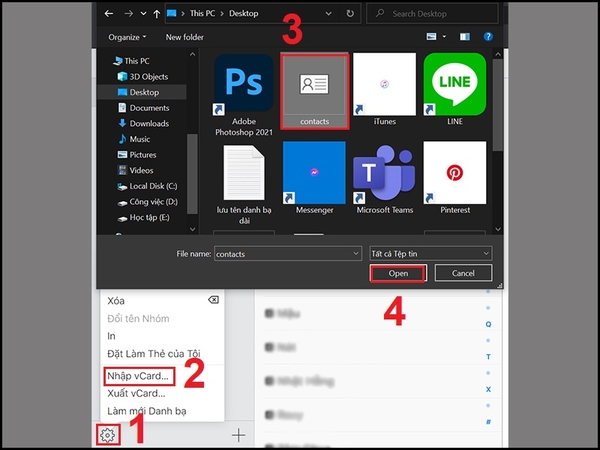600x450 pixels.
Task: Jump to # in the contacts index
Action: (x=488, y=422)
